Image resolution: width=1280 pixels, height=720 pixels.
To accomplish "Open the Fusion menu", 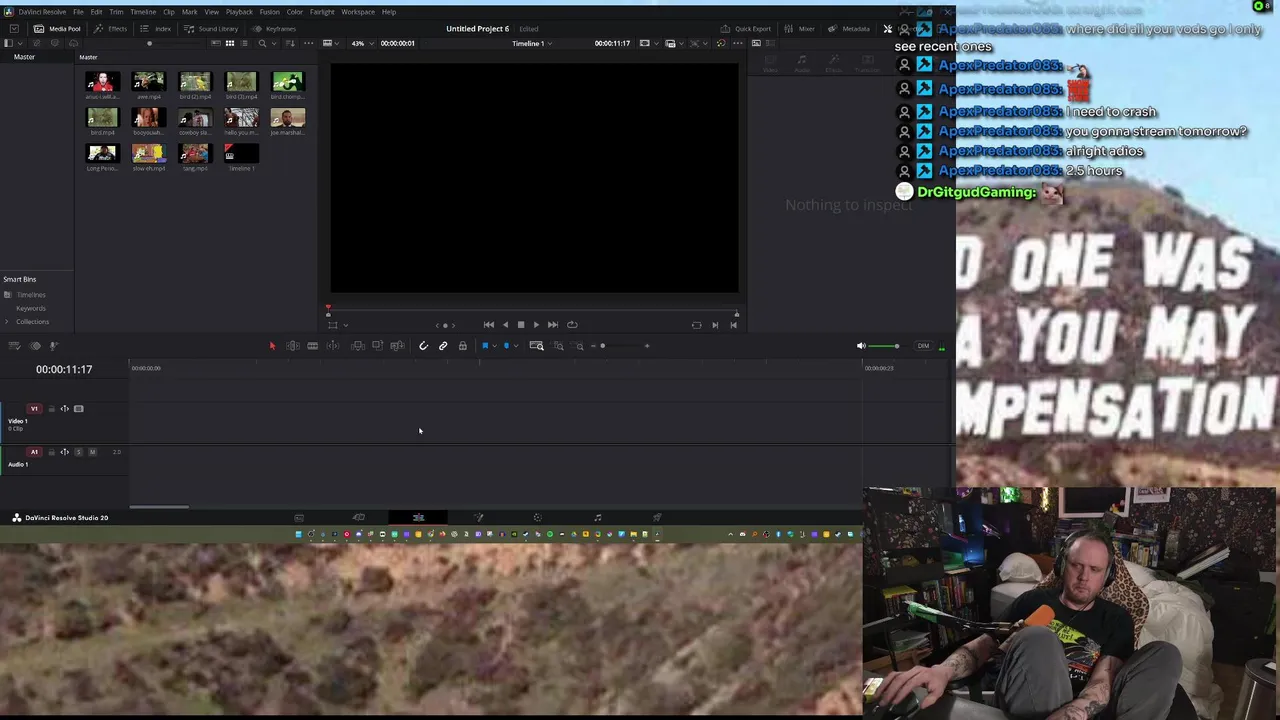I will (x=269, y=12).
